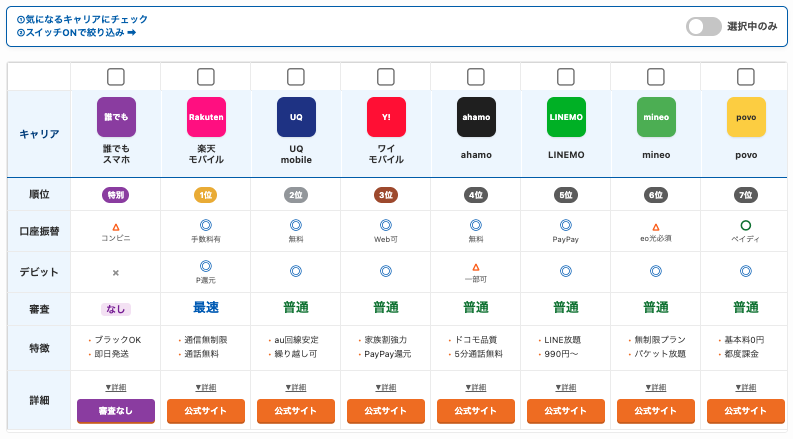Expand ▼詳細 under 誰でもスマホ column

tap(116, 387)
